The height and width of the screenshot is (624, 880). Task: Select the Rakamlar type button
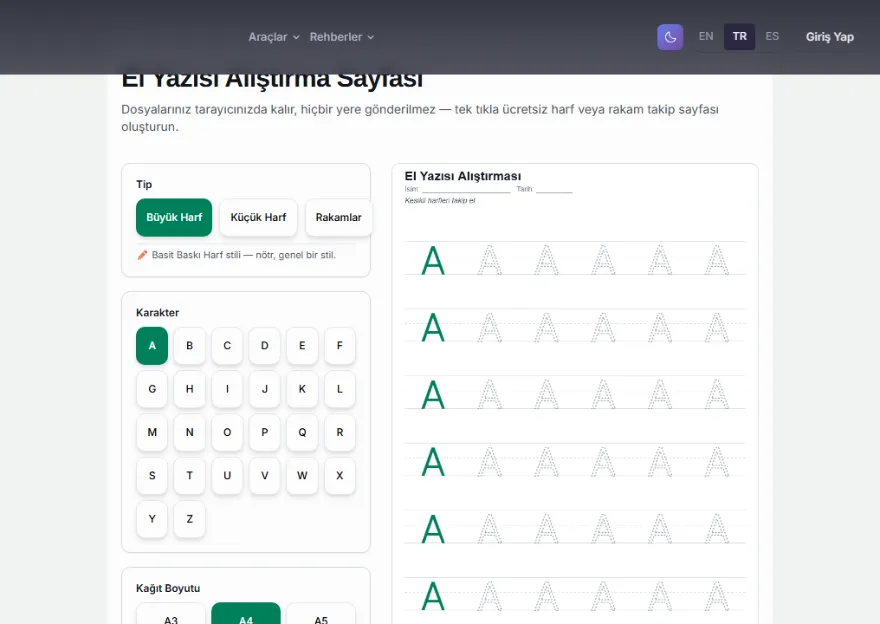click(x=338, y=217)
